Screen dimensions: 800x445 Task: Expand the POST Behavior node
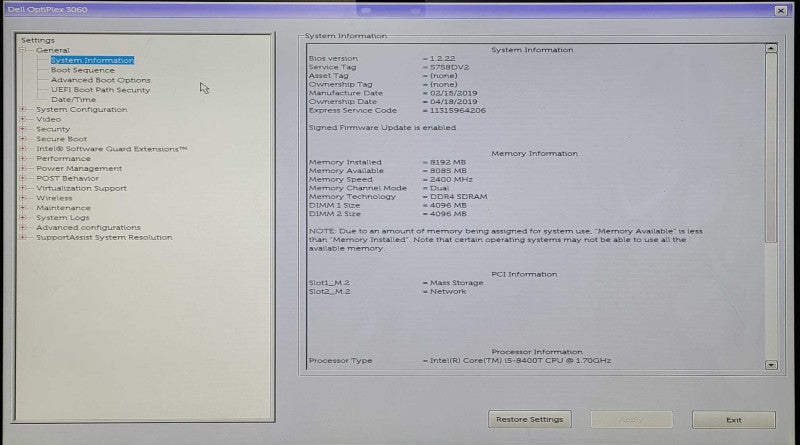tap(22, 178)
